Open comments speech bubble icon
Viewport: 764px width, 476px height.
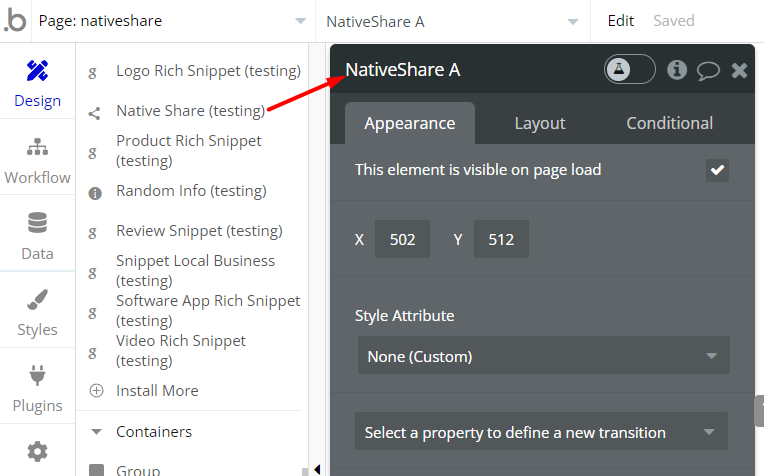pos(708,70)
